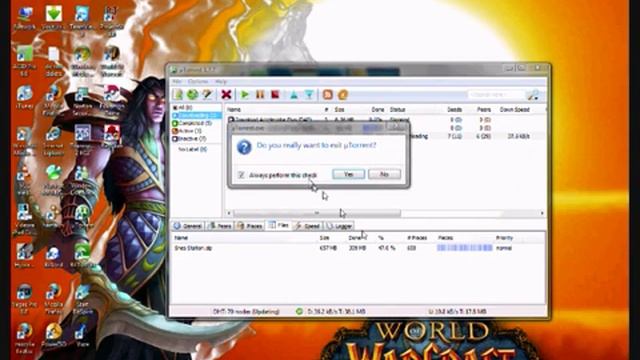
Task: Switch to the Speed tab
Action: pyautogui.click(x=308, y=226)
